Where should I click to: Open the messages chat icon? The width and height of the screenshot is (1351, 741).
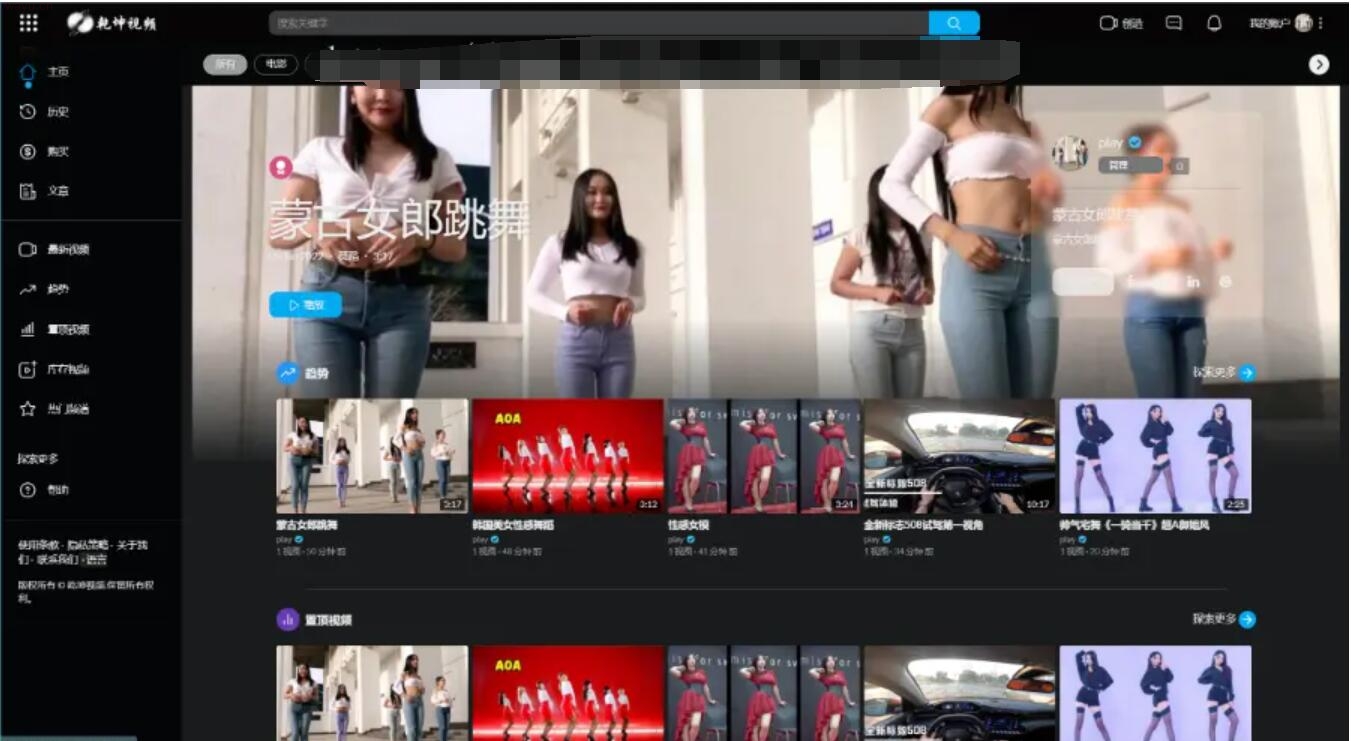tap(1174, 23)
